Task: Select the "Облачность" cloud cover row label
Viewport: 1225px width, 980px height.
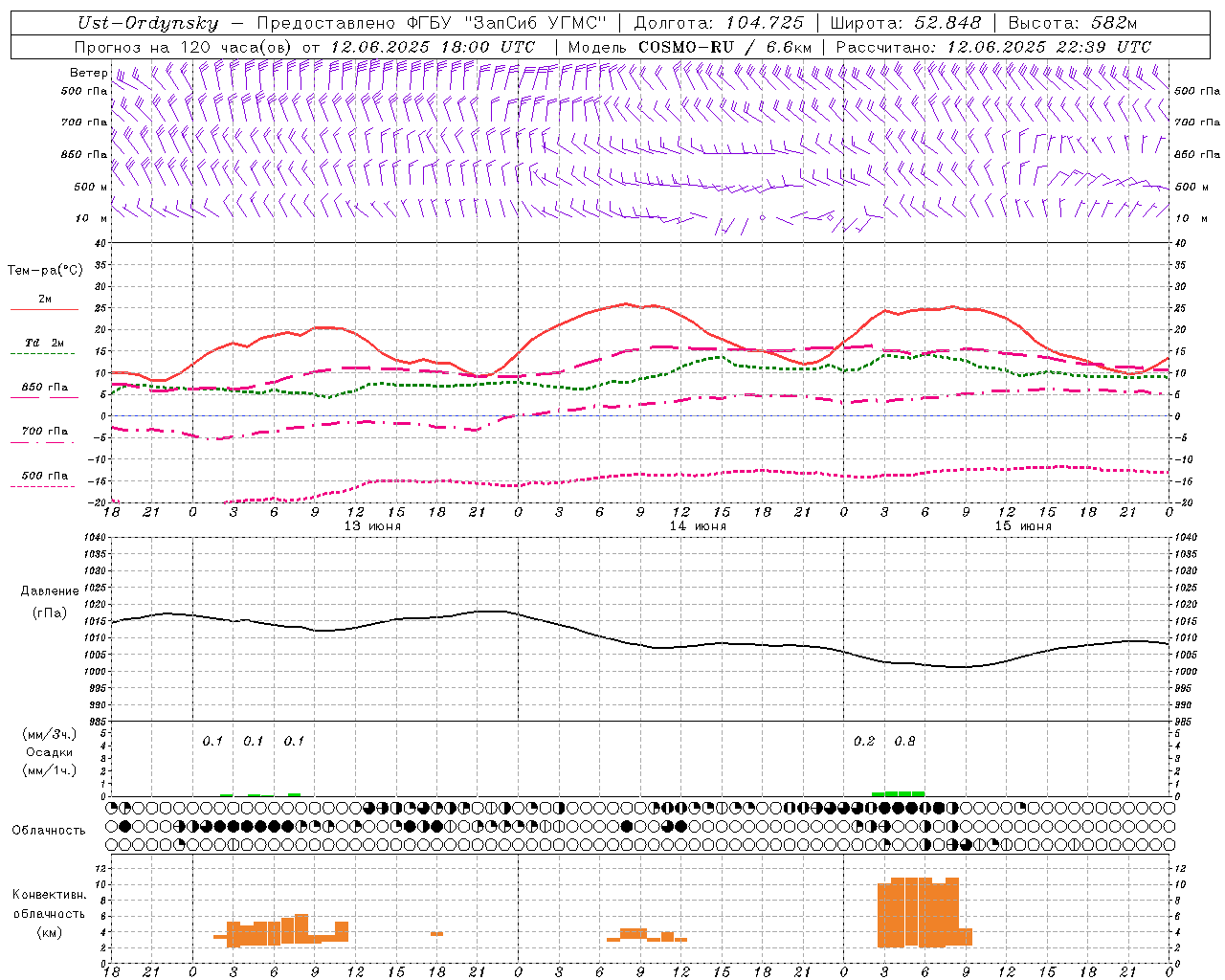Action: pos(49,830)
